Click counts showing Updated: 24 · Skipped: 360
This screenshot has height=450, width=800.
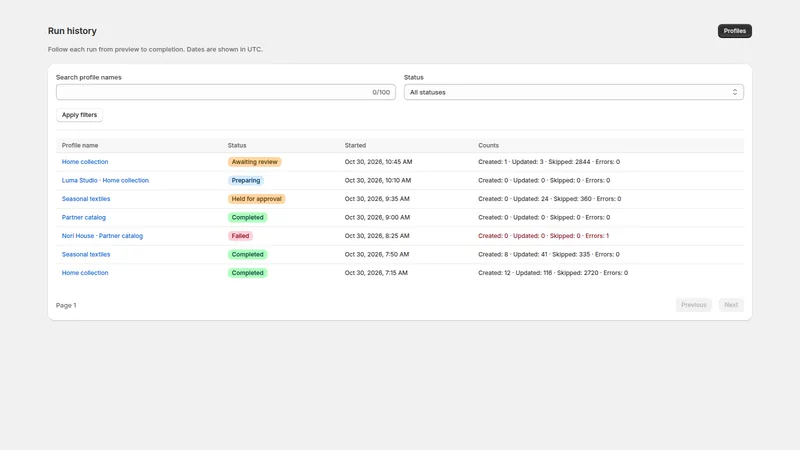click(549, 199)
